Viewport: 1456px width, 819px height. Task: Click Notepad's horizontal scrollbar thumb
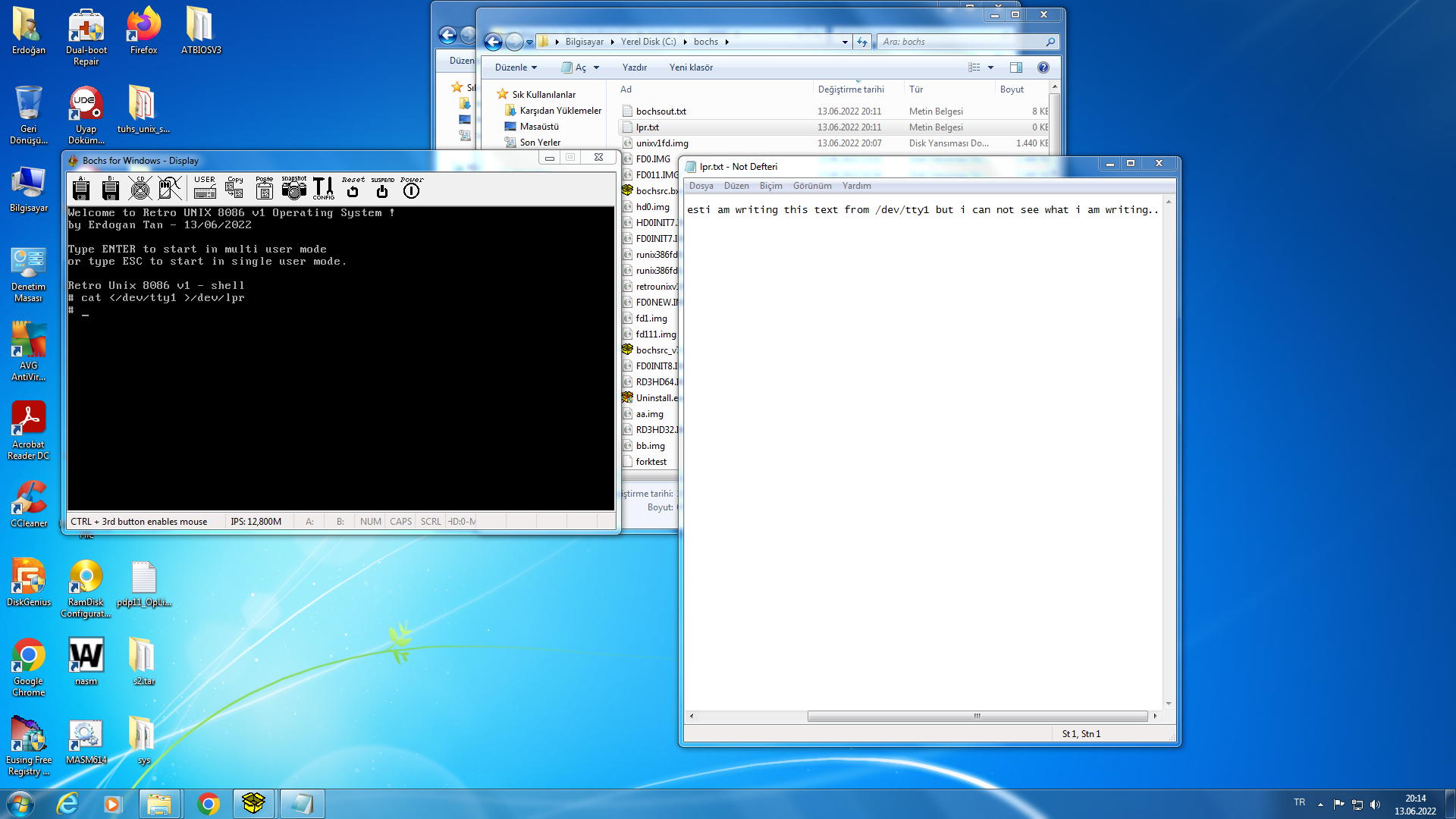pyautogui.click(x=977, y=716)
